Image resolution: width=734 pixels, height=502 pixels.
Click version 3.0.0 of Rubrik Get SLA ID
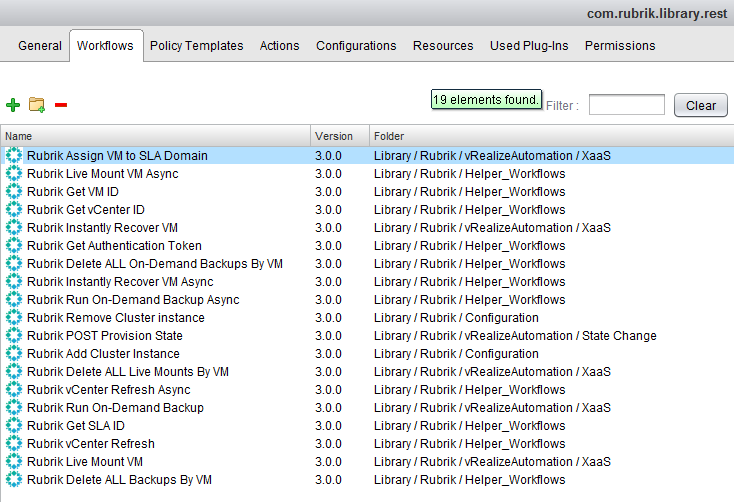tap(328, 426)
